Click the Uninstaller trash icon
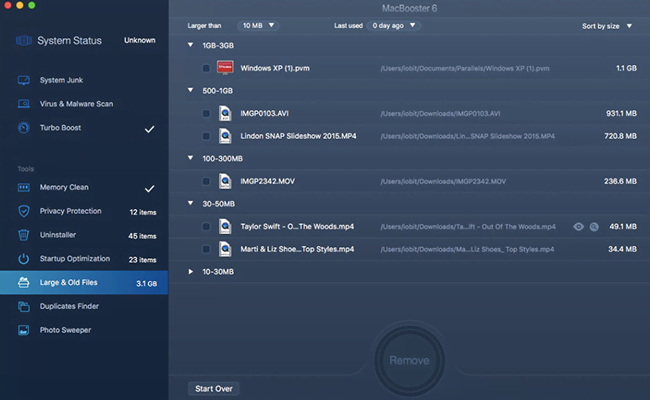 tap(24, 235)
